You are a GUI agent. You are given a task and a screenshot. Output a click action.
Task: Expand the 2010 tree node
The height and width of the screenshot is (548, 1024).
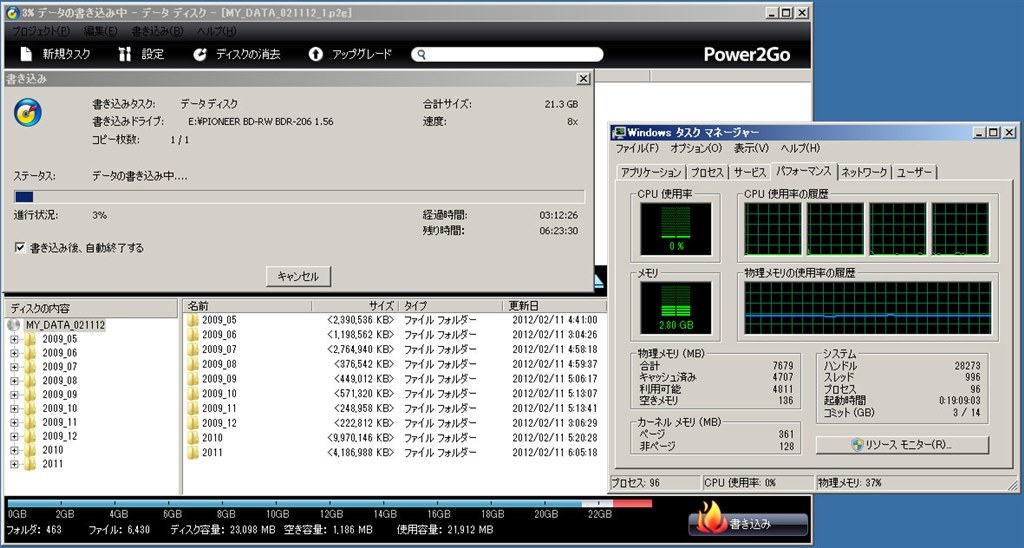(x=14, y=450)
